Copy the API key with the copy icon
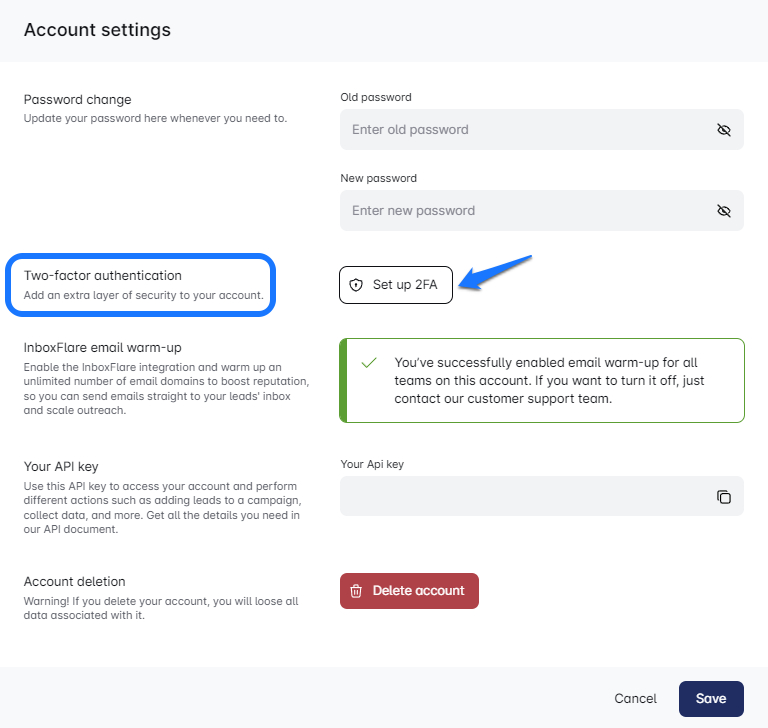 [724, 497]
